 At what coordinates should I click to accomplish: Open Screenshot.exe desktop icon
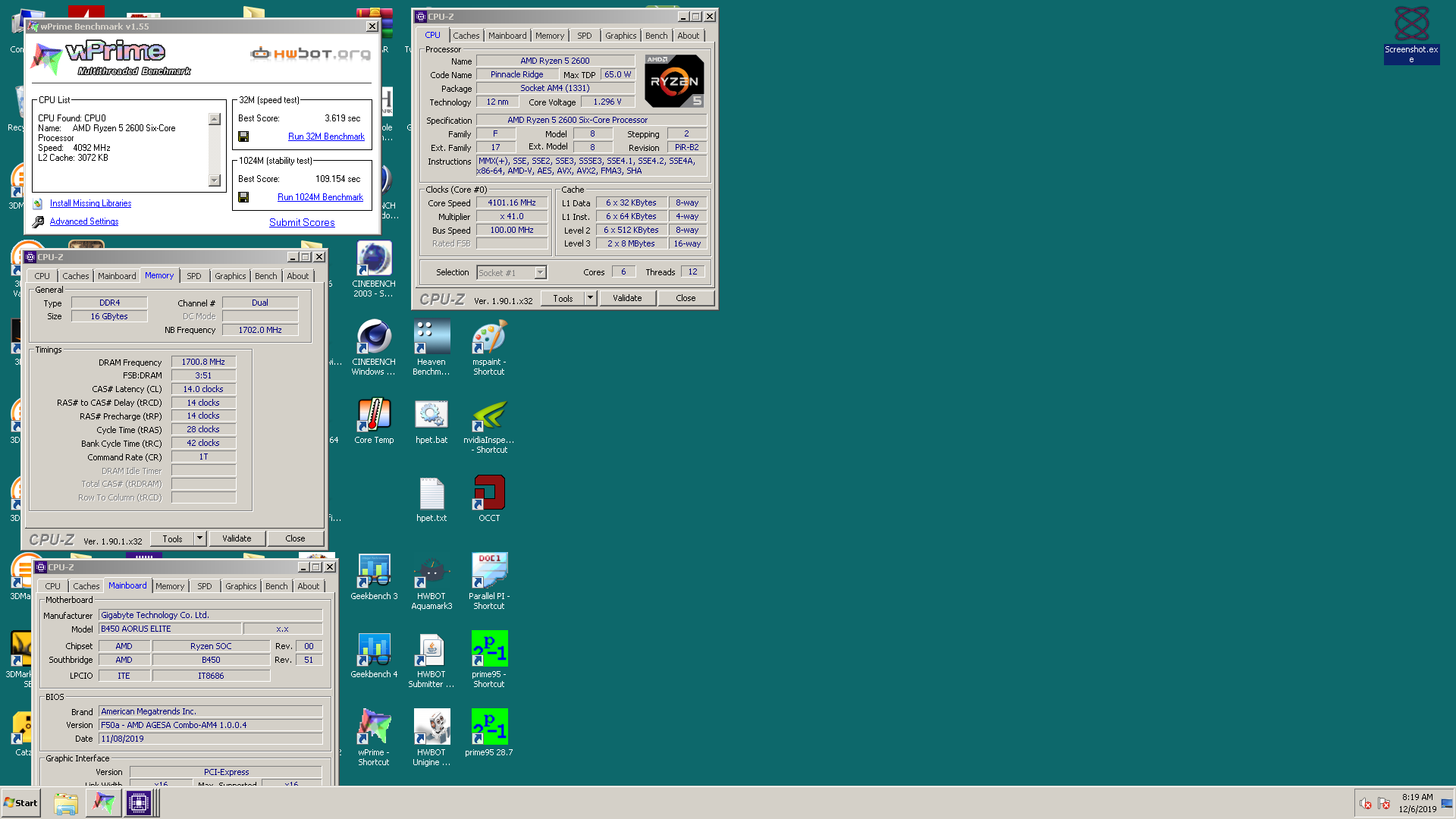pyautogui.click(x=1411, y=35)
